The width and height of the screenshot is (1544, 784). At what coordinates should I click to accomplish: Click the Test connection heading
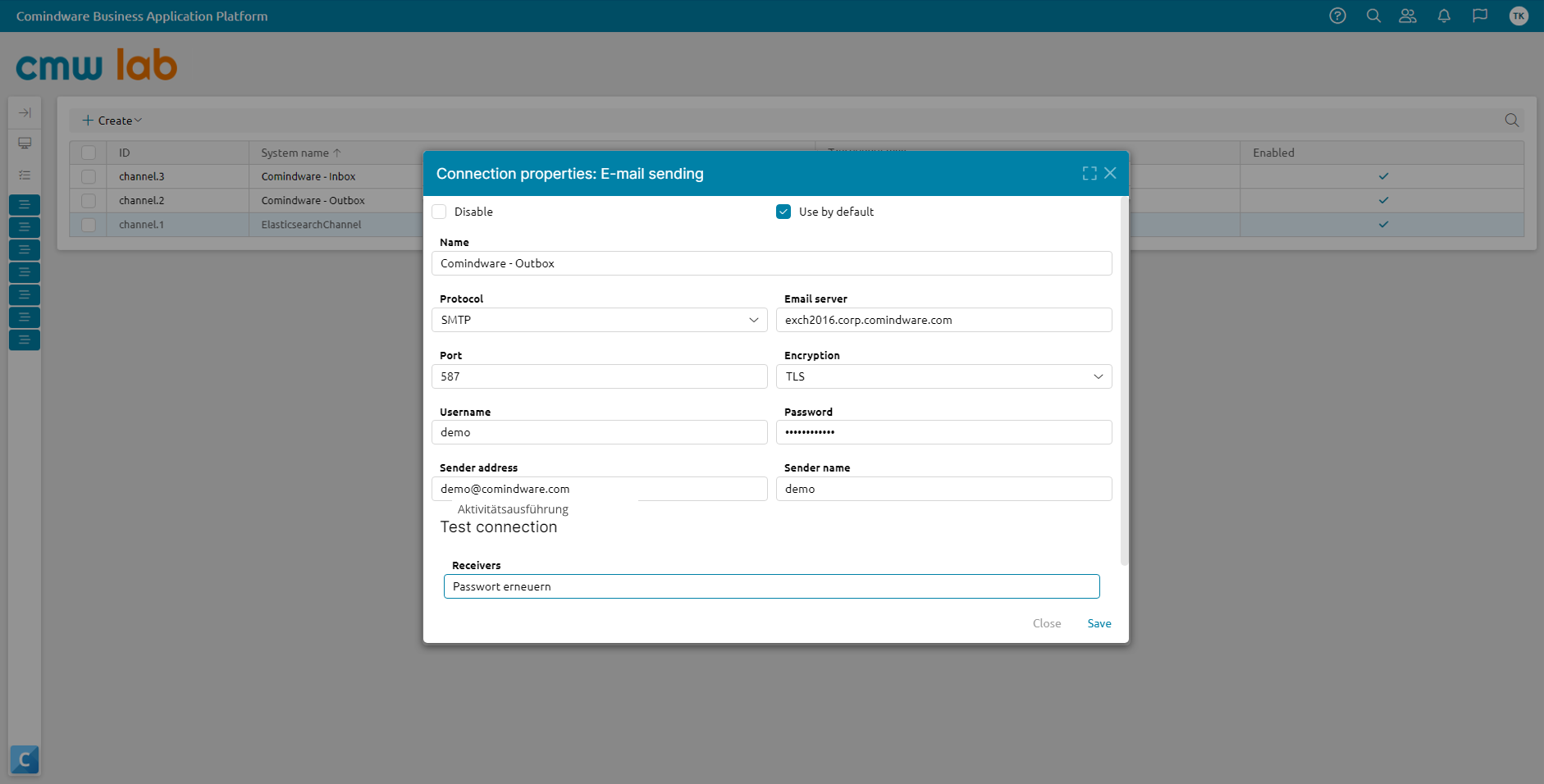pyautogui.click(x=499, y=527)
